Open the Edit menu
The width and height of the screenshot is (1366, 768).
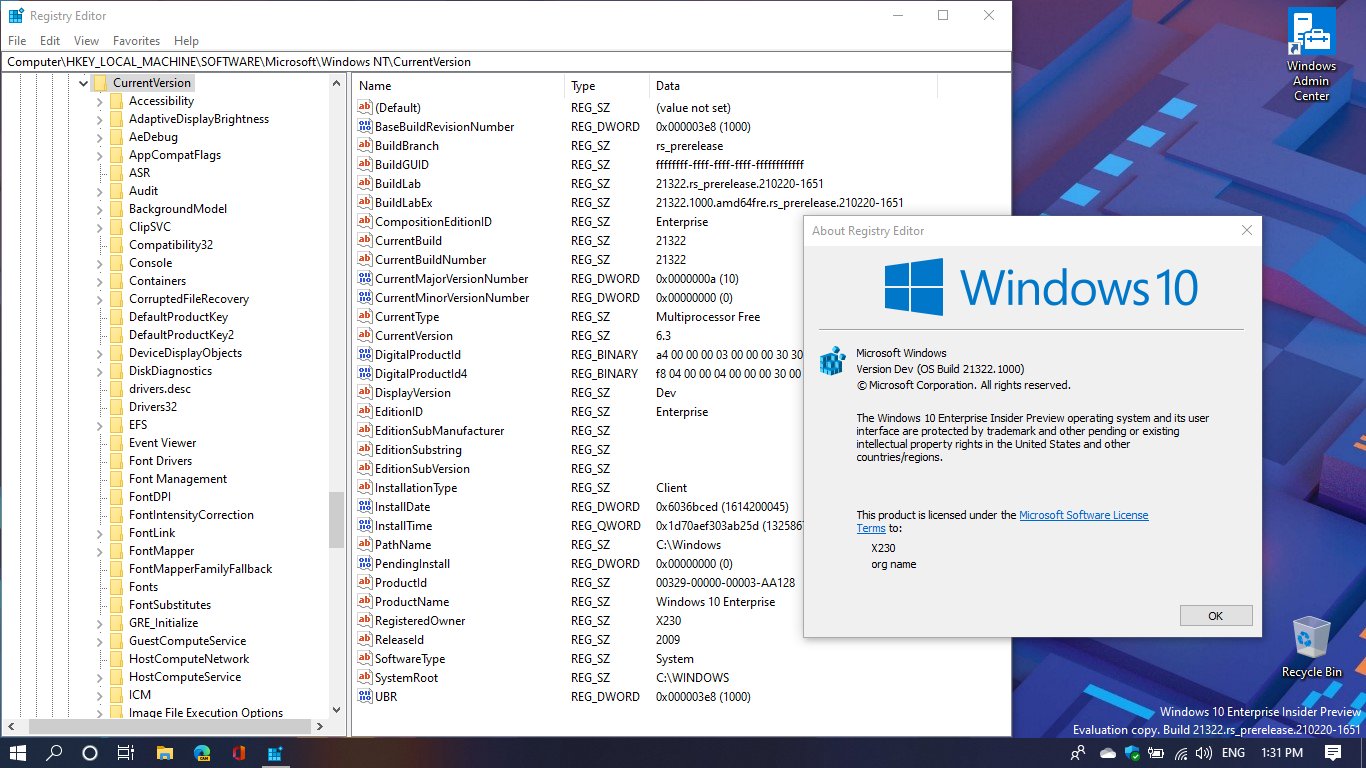(50, 41)
